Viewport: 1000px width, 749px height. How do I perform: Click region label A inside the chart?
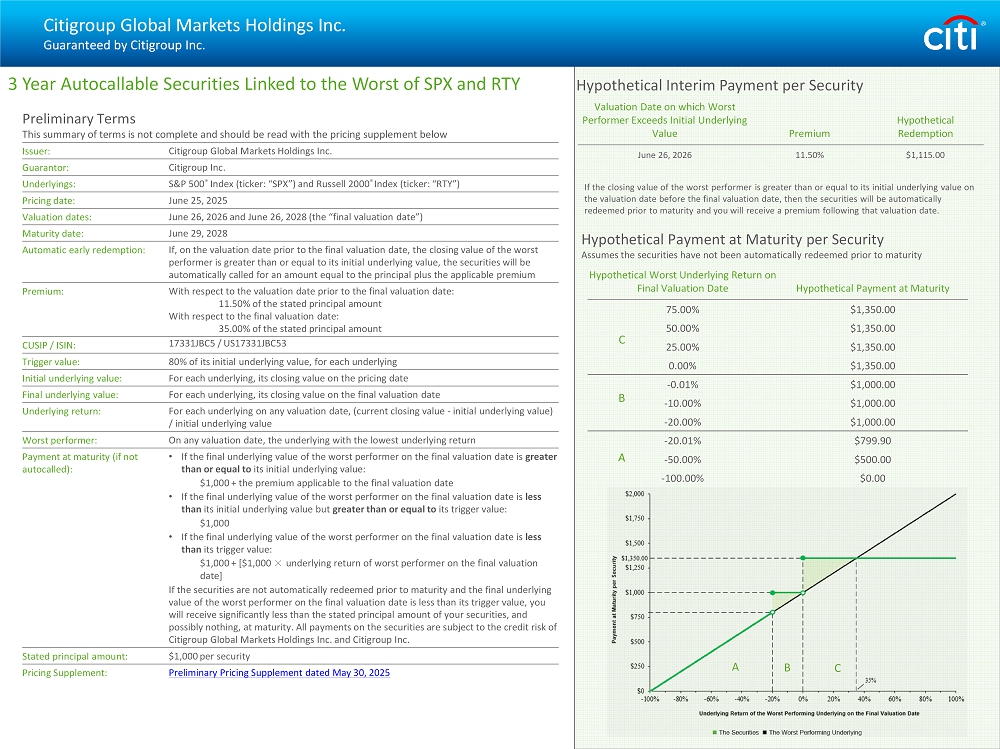coord(735,667)
